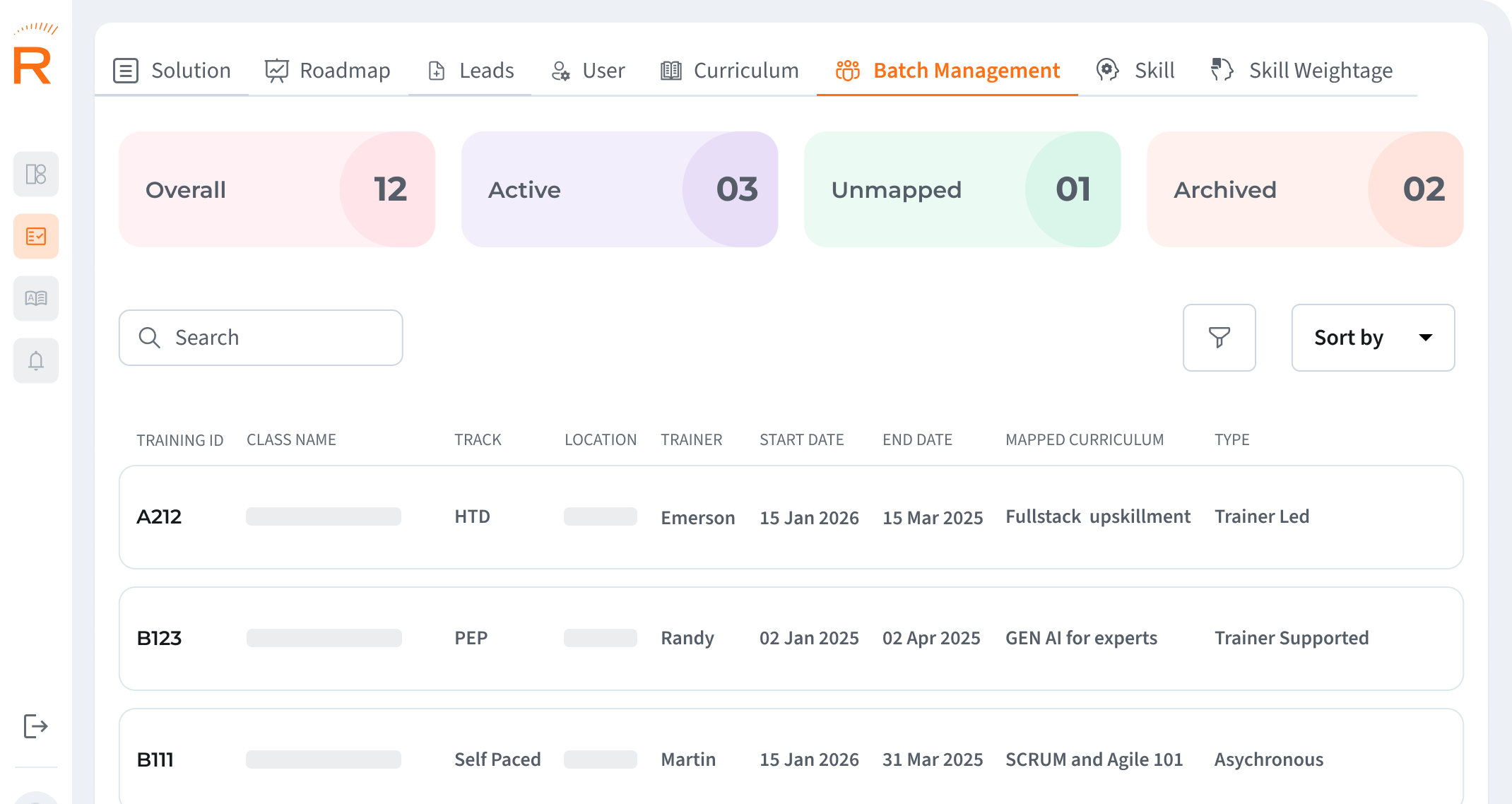The height and width of the screenshot is (804, 1512).
Task: Click the orange R logo
Action: [x=33, y=65]
